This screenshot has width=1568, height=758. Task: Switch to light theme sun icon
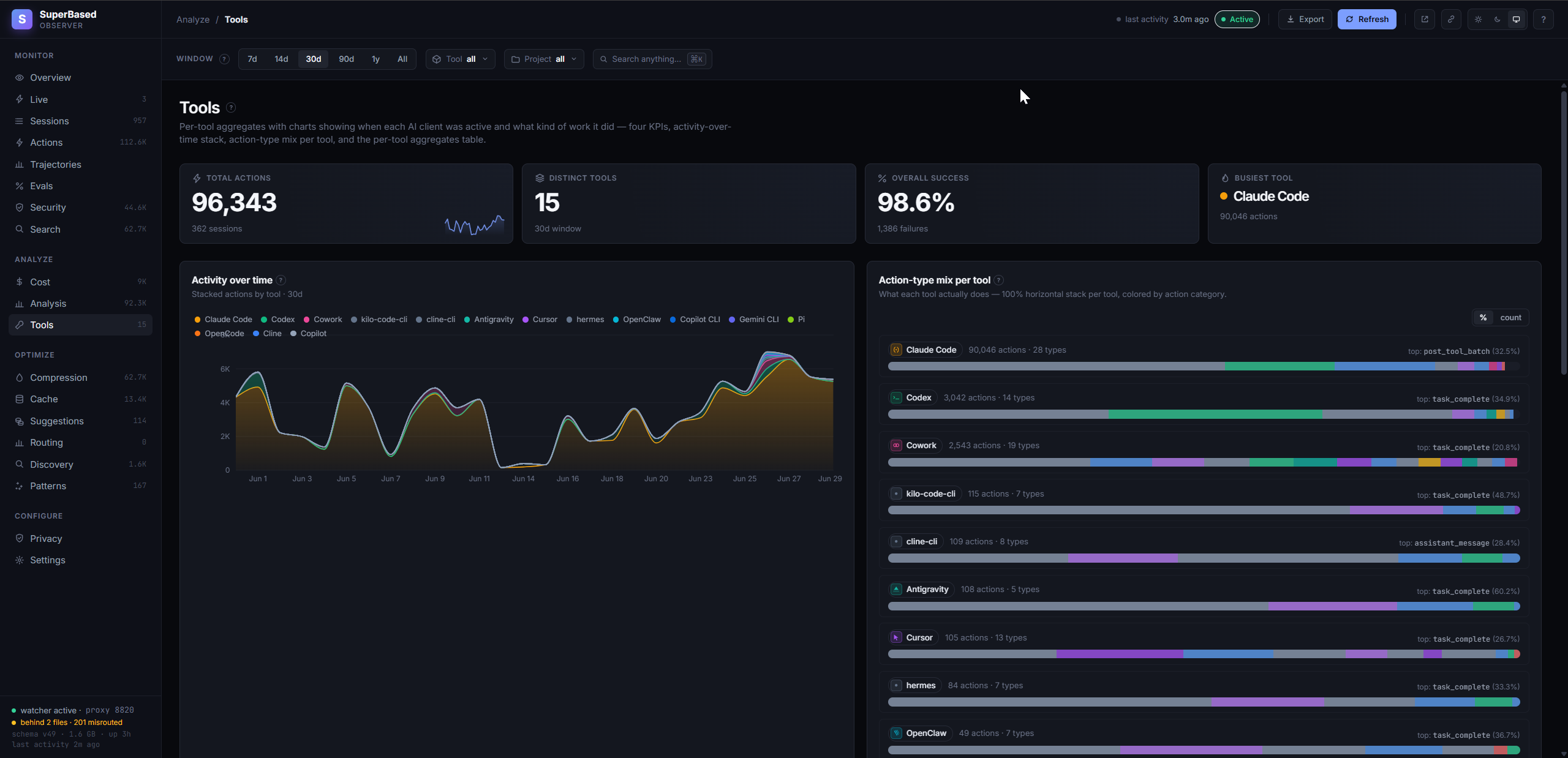[x=1479, y=19]
